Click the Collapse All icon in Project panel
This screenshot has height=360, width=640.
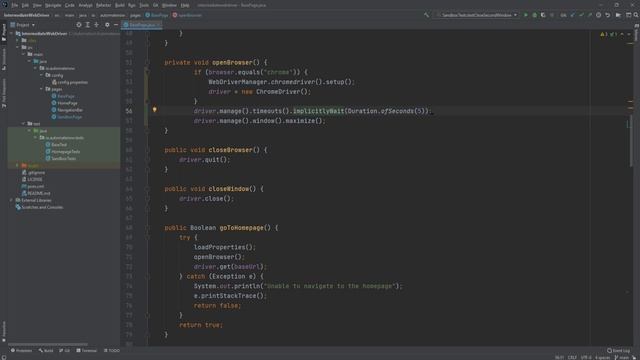tap(96, 25)
